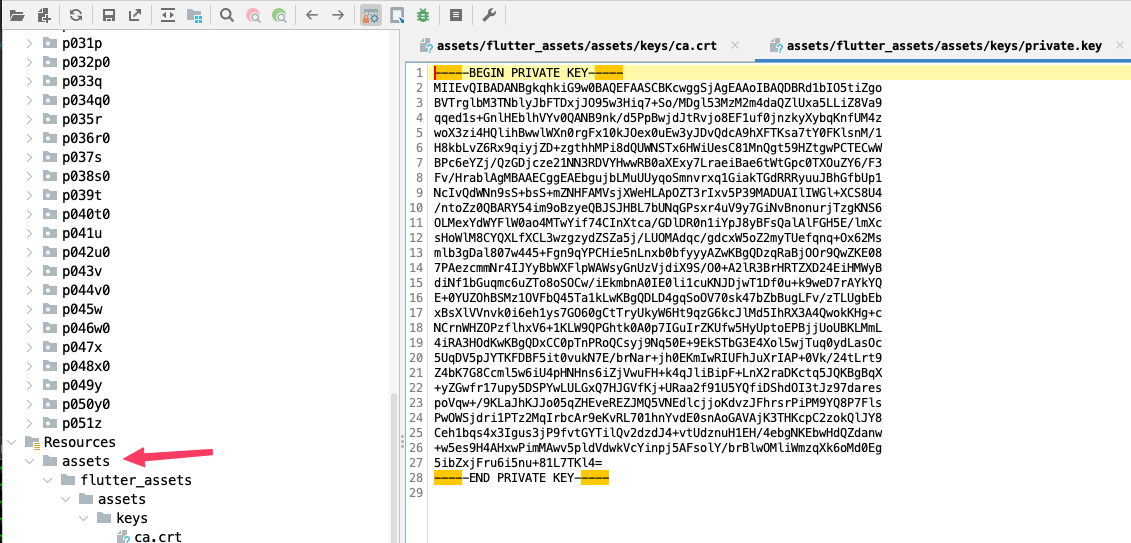Toggle the flatten packages icon
Image resolution: width=1131 pixels, height=543 pixels.
(194, 15)
